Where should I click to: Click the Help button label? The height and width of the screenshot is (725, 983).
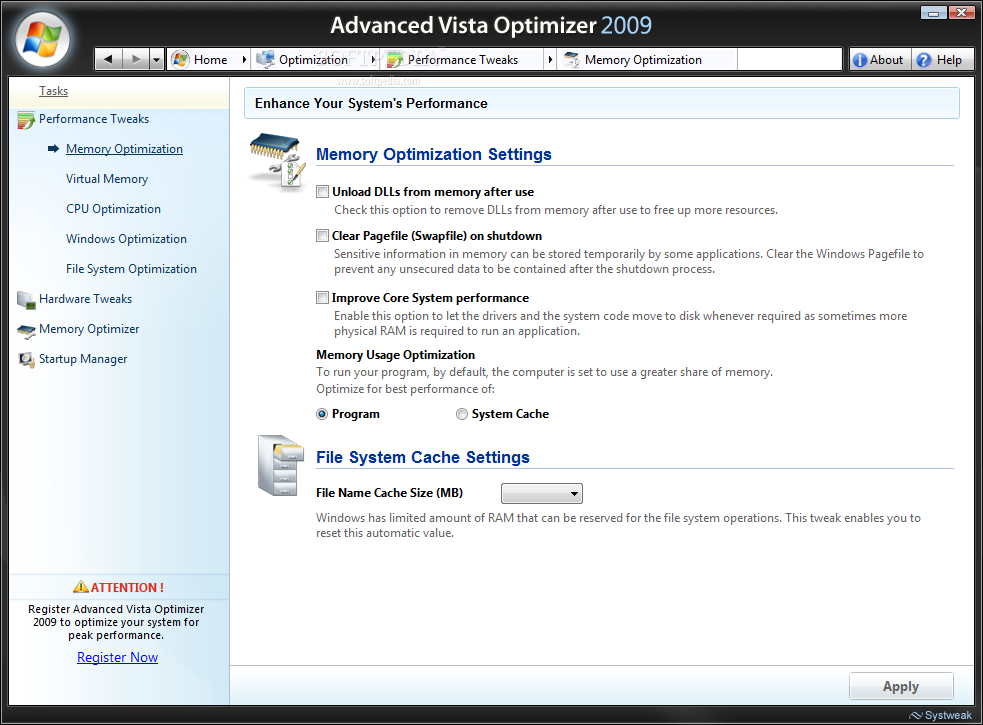tap(949, 60)
